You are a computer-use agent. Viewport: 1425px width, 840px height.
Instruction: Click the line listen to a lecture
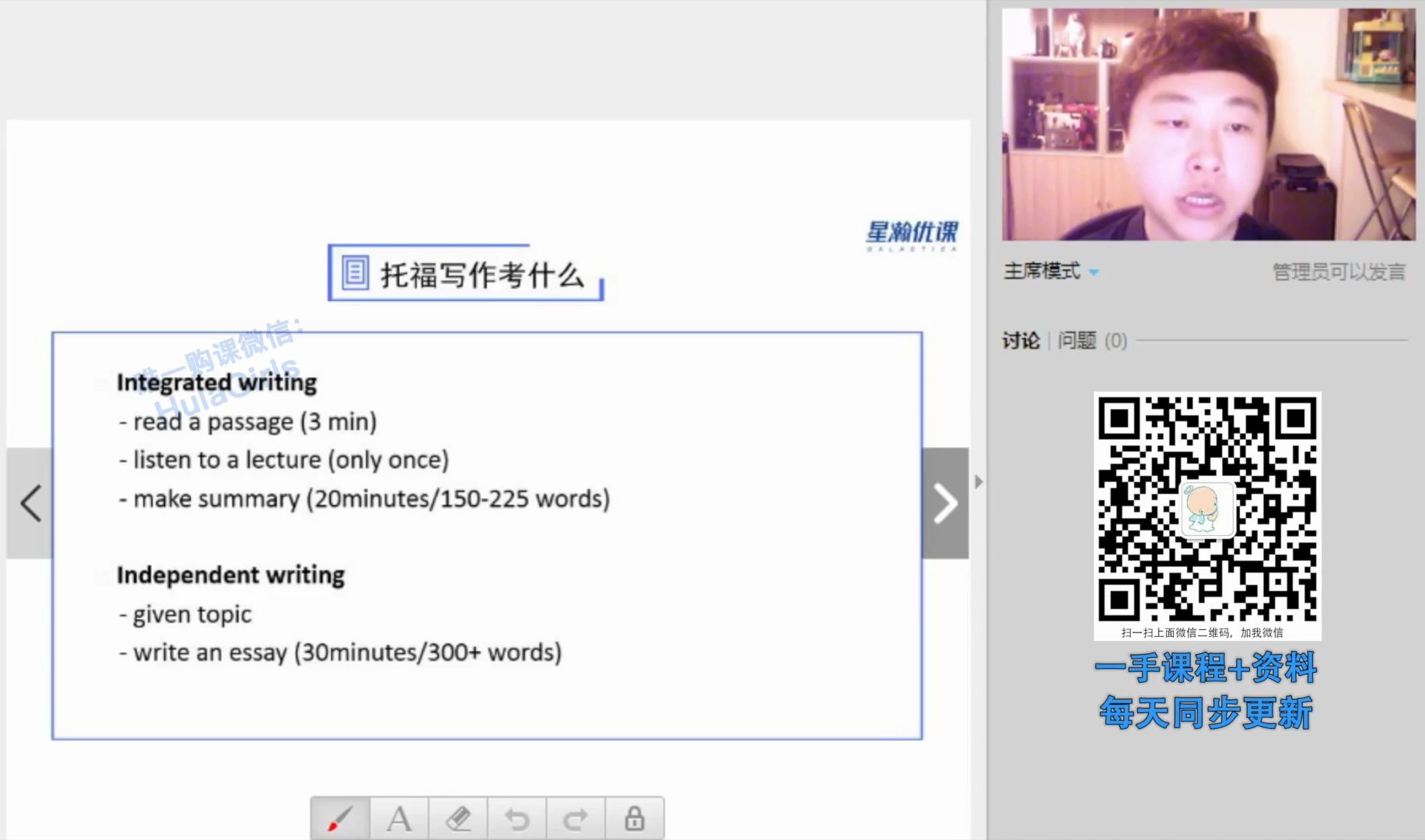(x=284, y=460)
